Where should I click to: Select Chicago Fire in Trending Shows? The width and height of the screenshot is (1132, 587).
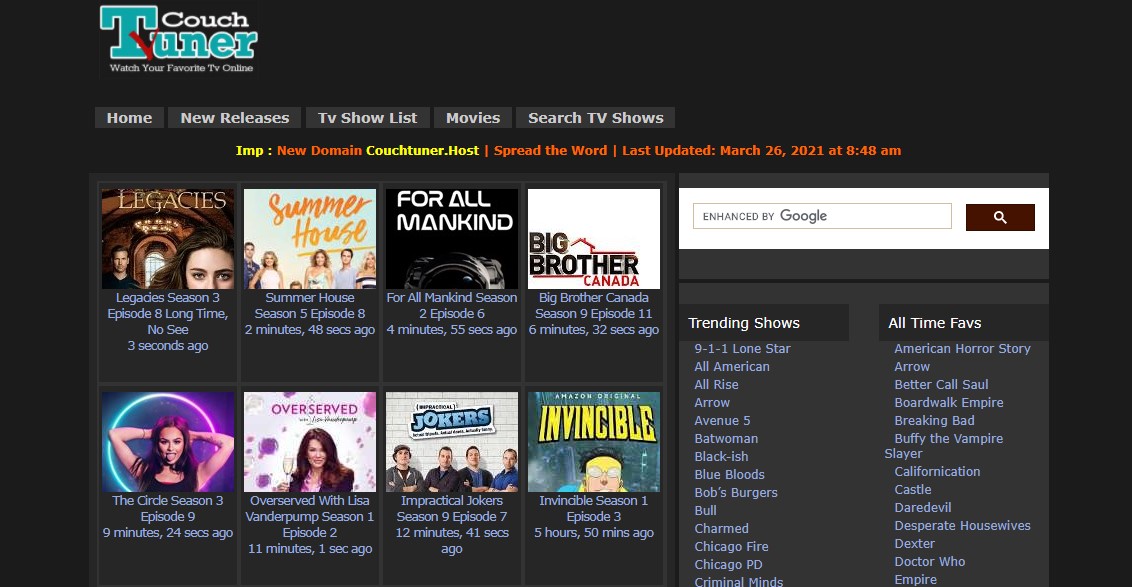[x=731, y=547]
